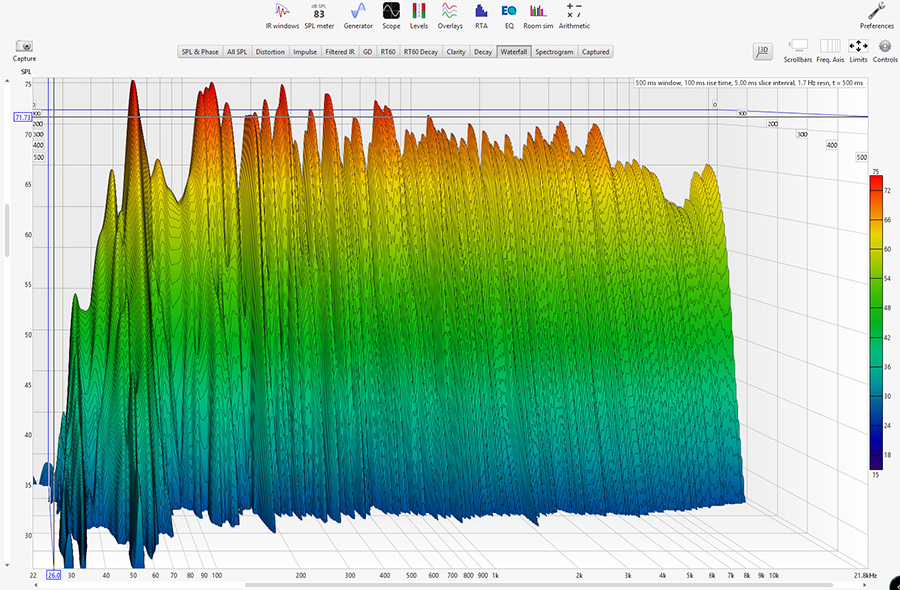Switch to the SPL & Phase tab

point(200,51)
